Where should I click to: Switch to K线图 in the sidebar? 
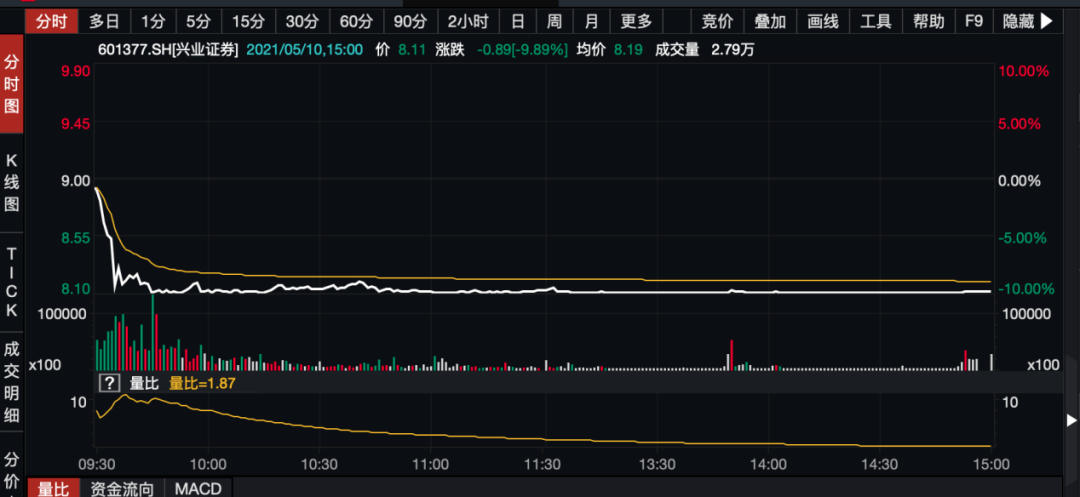[x=12, y=182]
